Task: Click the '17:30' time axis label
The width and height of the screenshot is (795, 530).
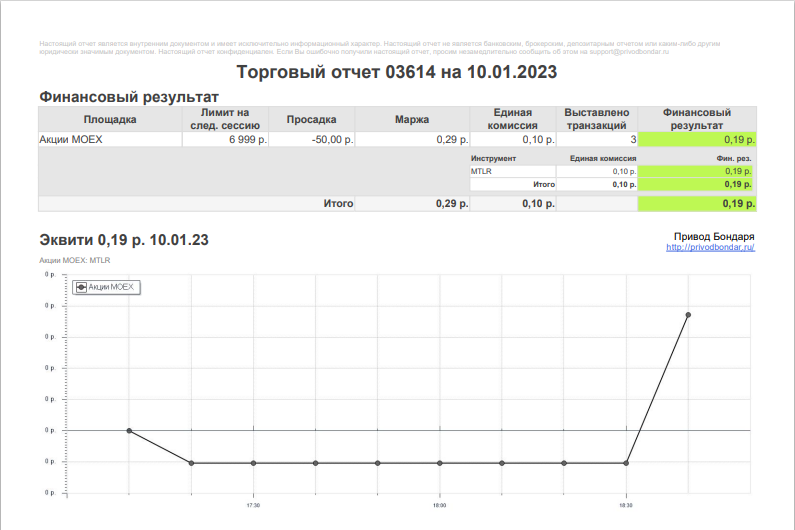Action: (x=254, y=506)
